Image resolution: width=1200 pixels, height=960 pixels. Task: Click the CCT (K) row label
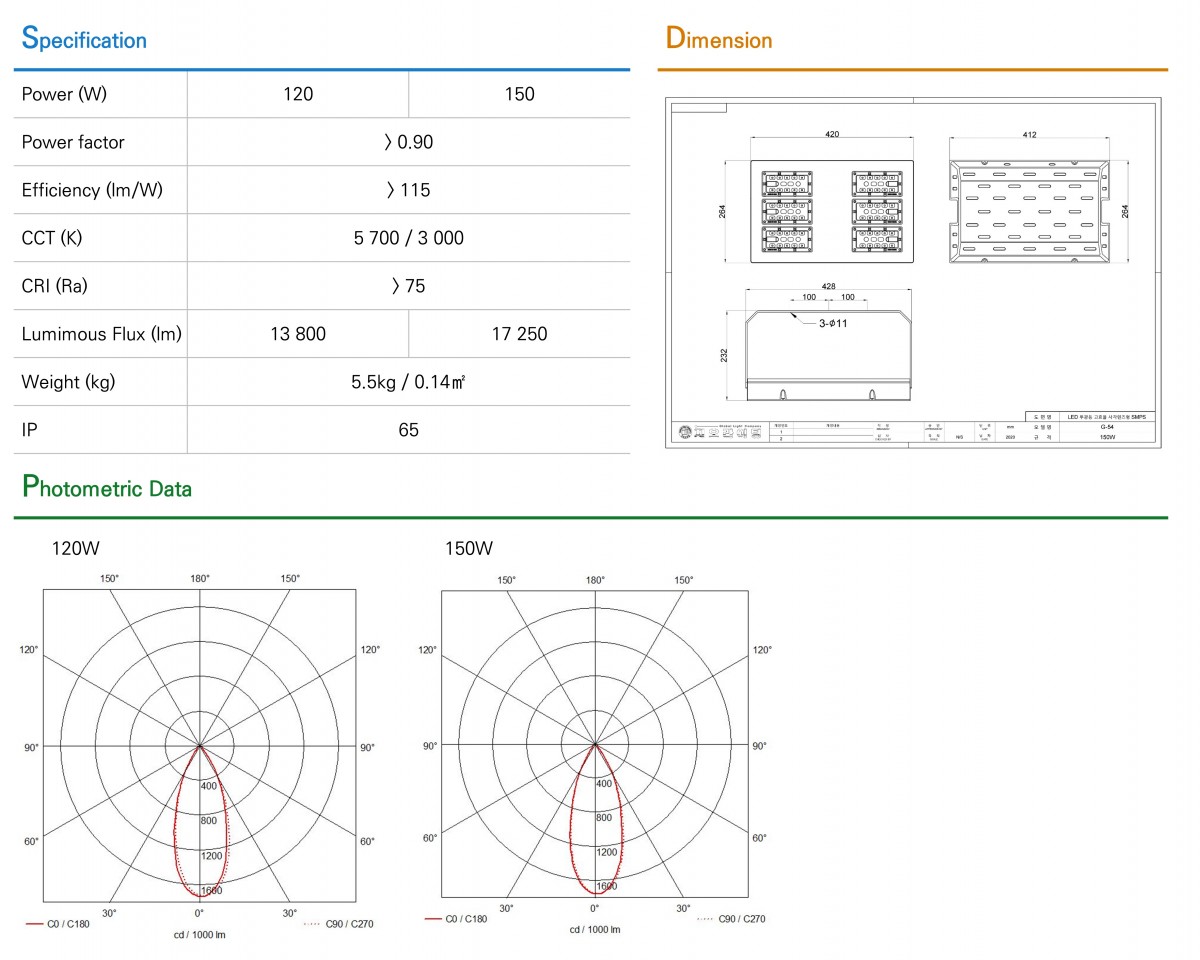click(52, 238)
